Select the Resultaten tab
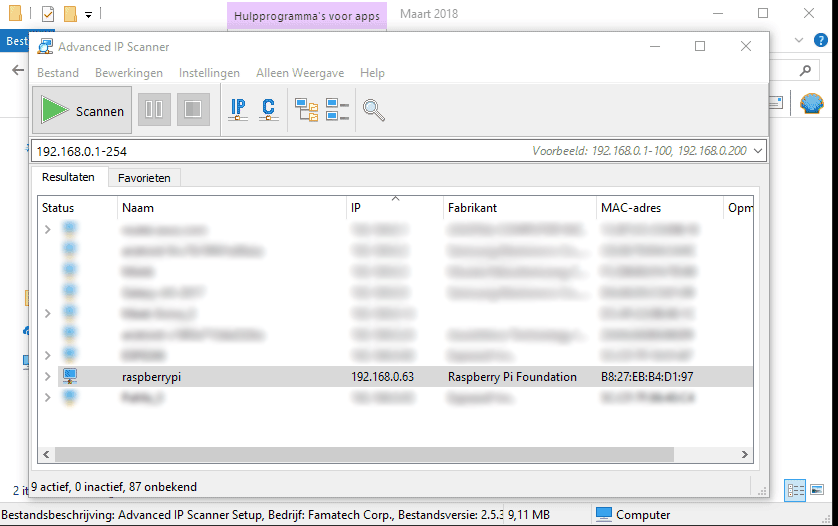838x526 pixels. point(68,177)
